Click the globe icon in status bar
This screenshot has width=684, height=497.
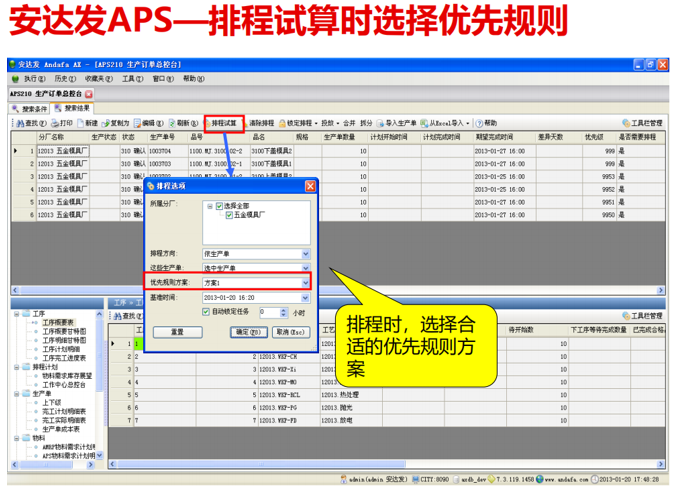540,480
